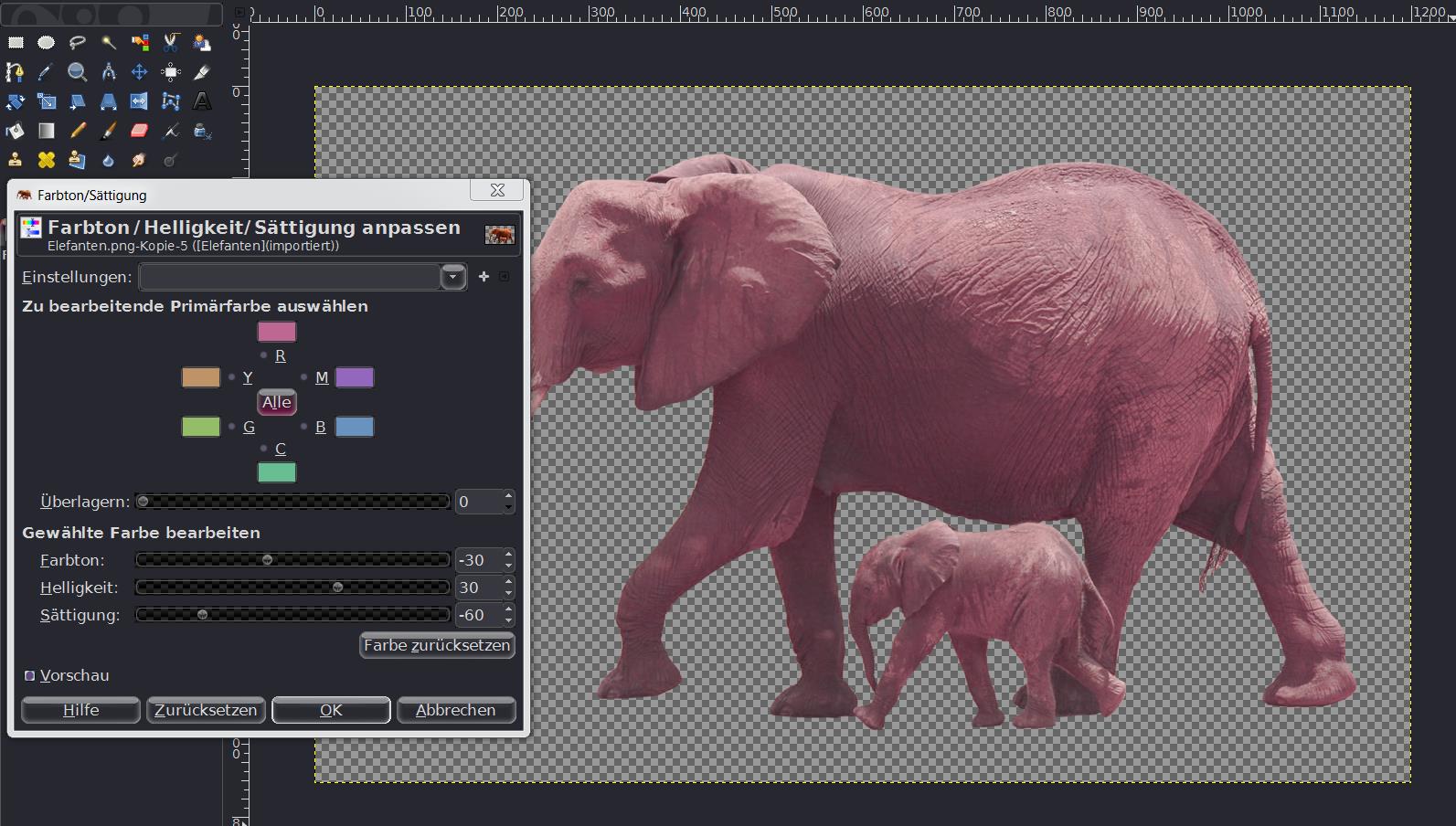Select the Heal tool bandage icon
The width and height of the screenshot is (1456, 826).
[46, 160]
